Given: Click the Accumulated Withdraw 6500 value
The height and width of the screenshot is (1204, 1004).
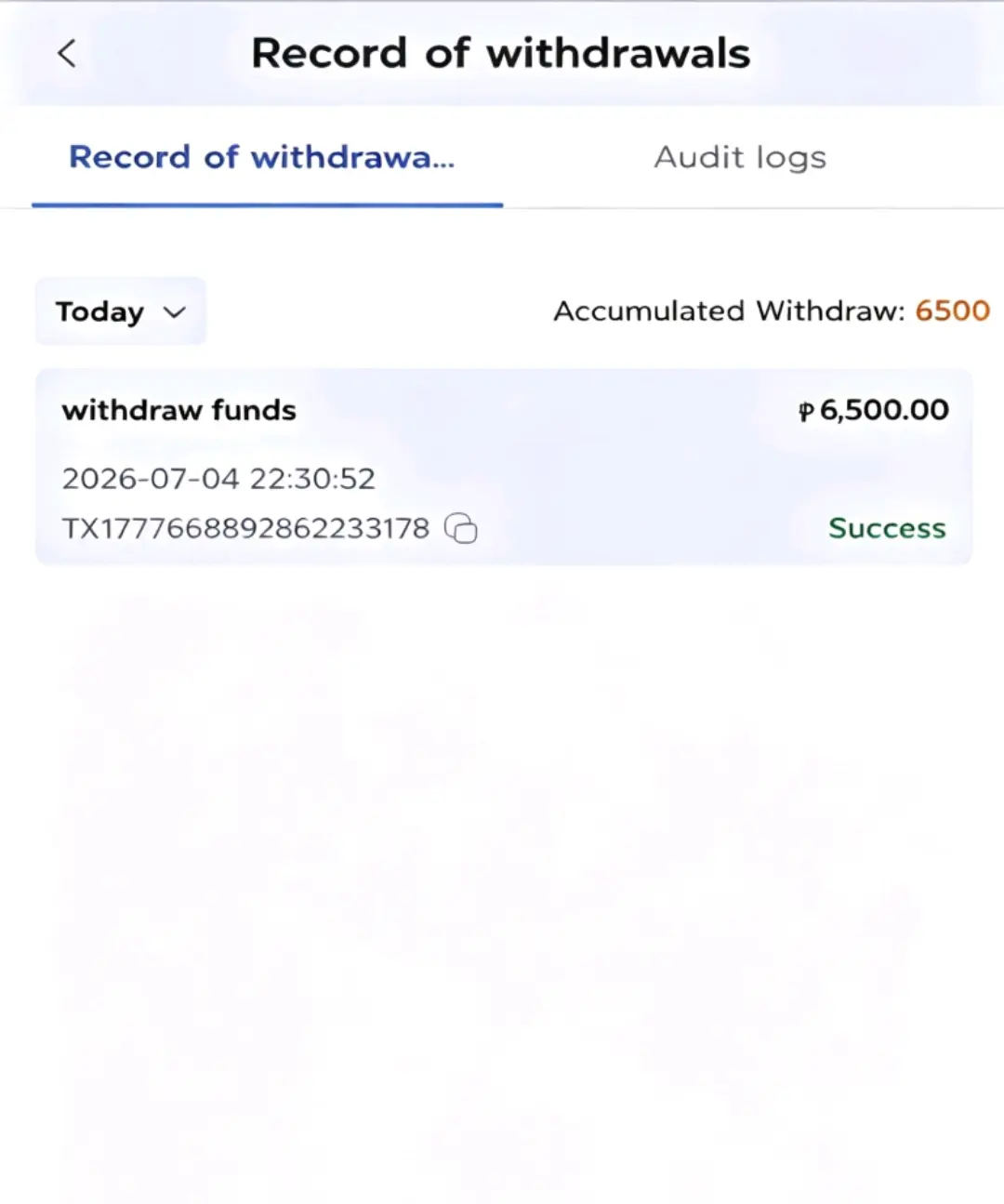Looking at the screenshot, I should pos(953,311).
